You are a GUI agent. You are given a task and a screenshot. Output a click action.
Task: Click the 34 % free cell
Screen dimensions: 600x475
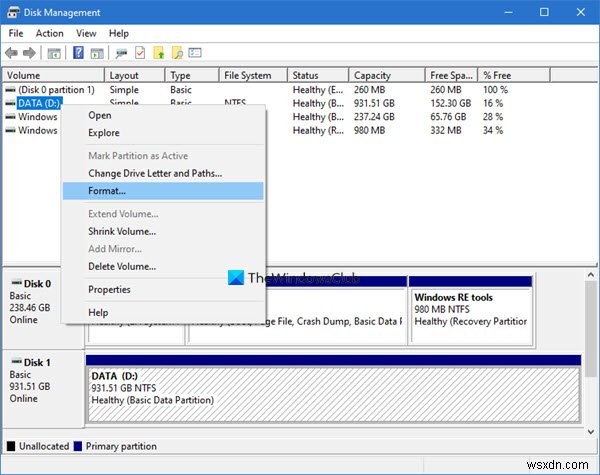click(x=493, y=131)
